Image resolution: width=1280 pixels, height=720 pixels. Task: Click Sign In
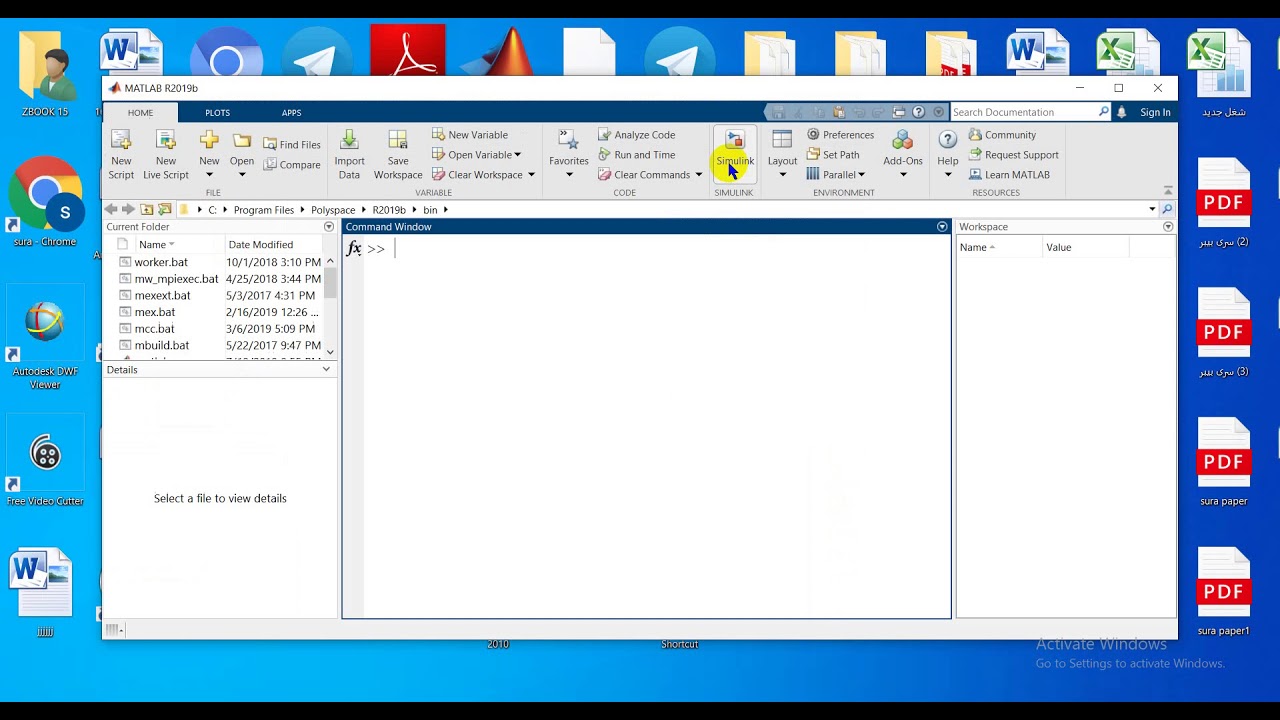[x=1155, y=113]
